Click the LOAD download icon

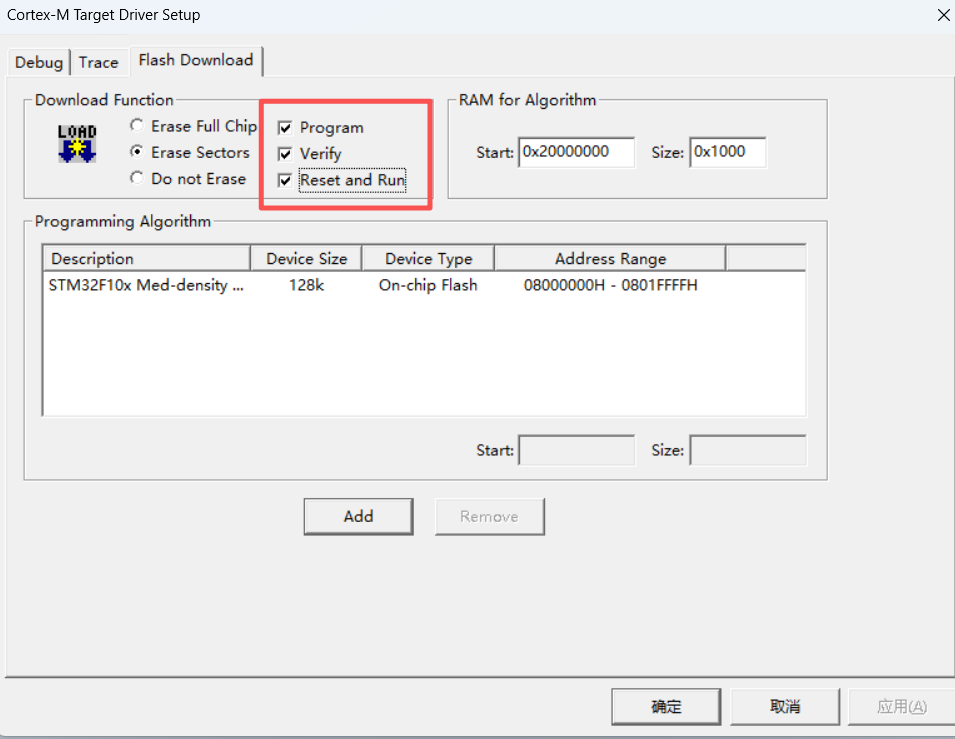(x=77, y=144)
